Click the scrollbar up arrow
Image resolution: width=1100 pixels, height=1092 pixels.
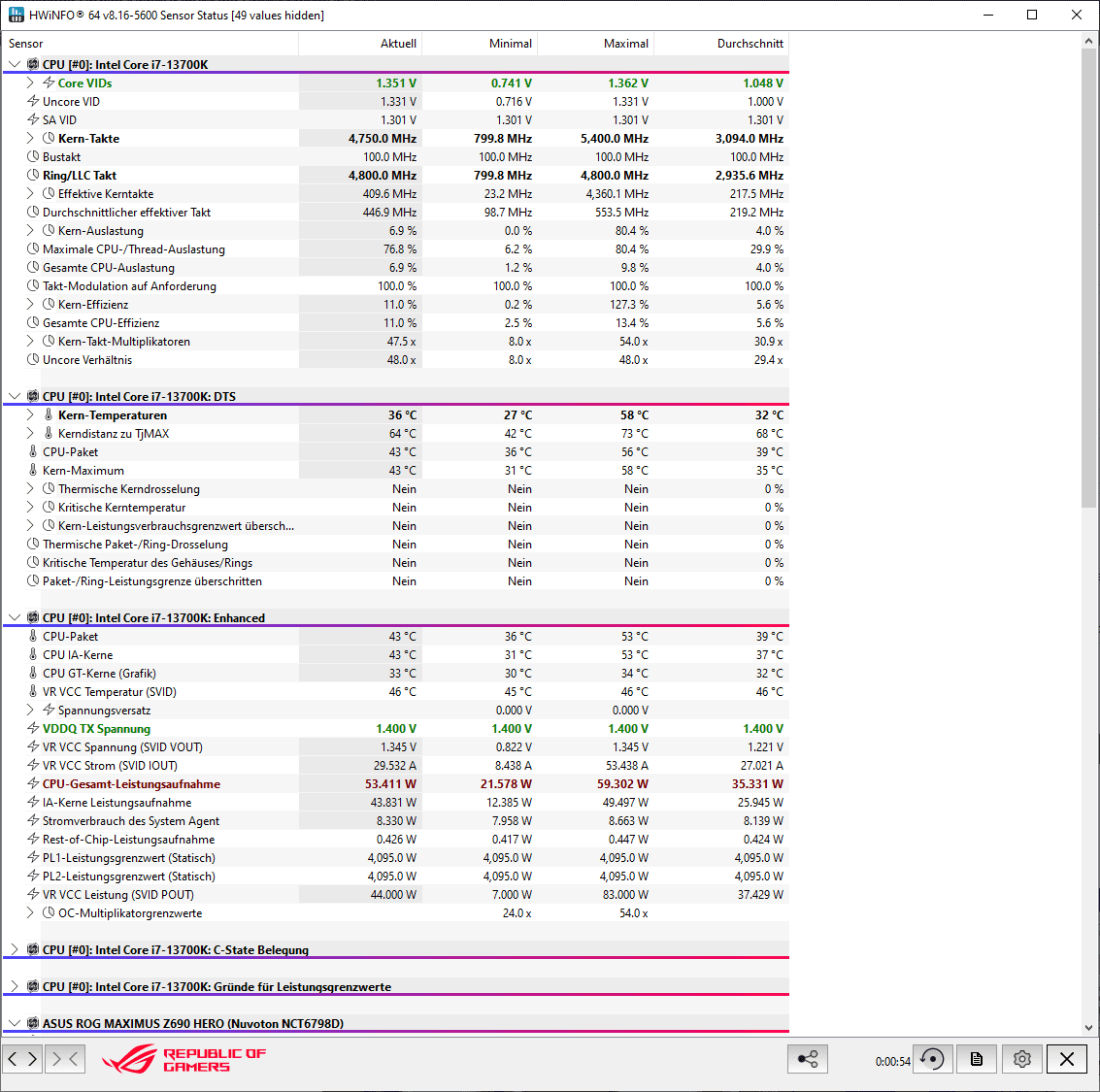pos(1088,41)
